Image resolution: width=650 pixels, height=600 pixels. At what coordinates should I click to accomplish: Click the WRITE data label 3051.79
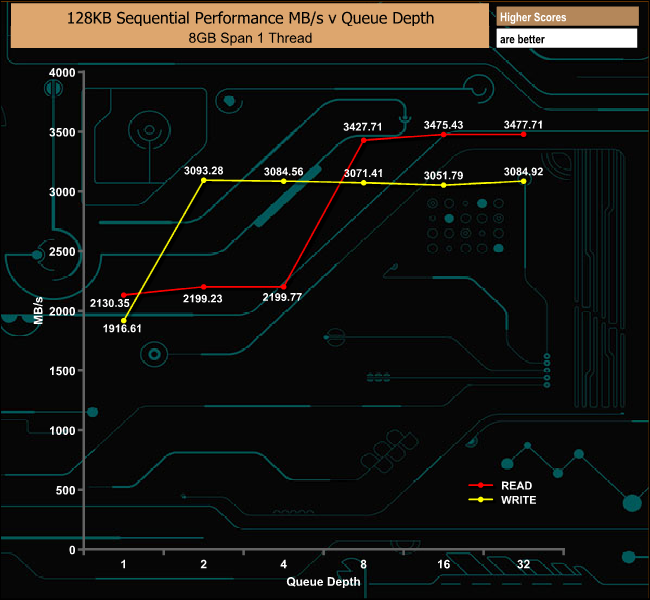coord(443,176)
